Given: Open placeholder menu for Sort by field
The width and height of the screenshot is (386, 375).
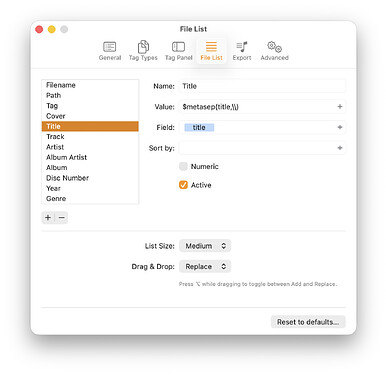Looking at the screenshot, I should click(x=340, y=148).
